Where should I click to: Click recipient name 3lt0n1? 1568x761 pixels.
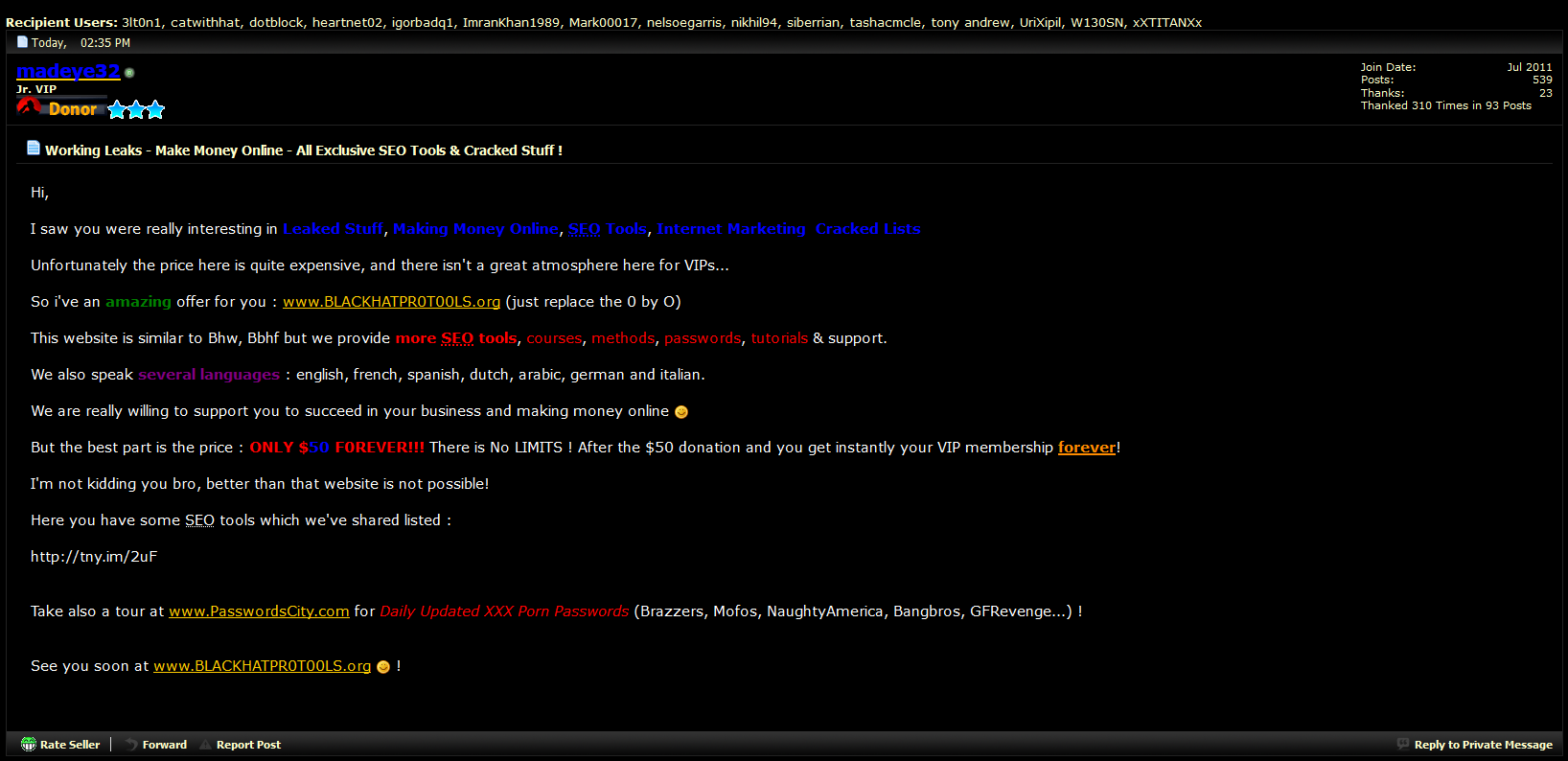[x=141, y=22]
